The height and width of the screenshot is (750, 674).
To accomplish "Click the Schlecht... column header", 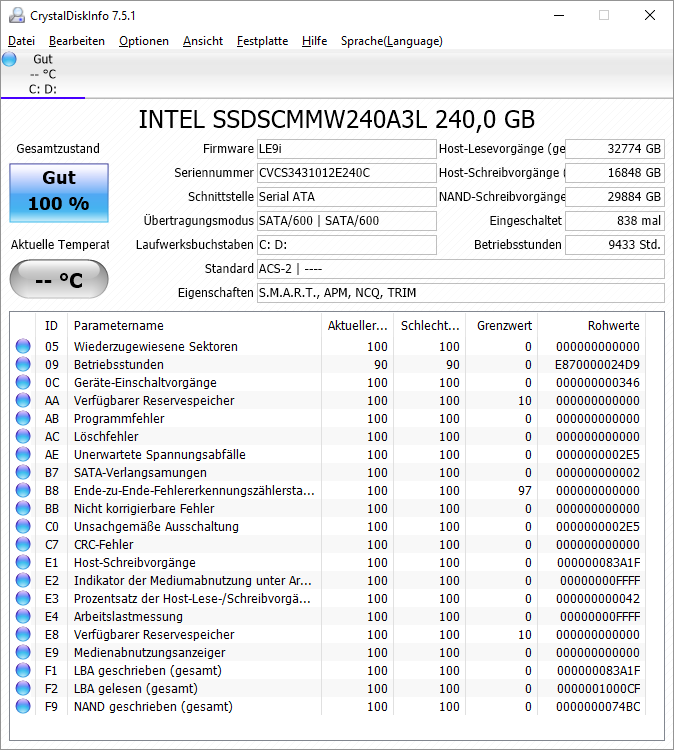I will click(x=430, y=325).
